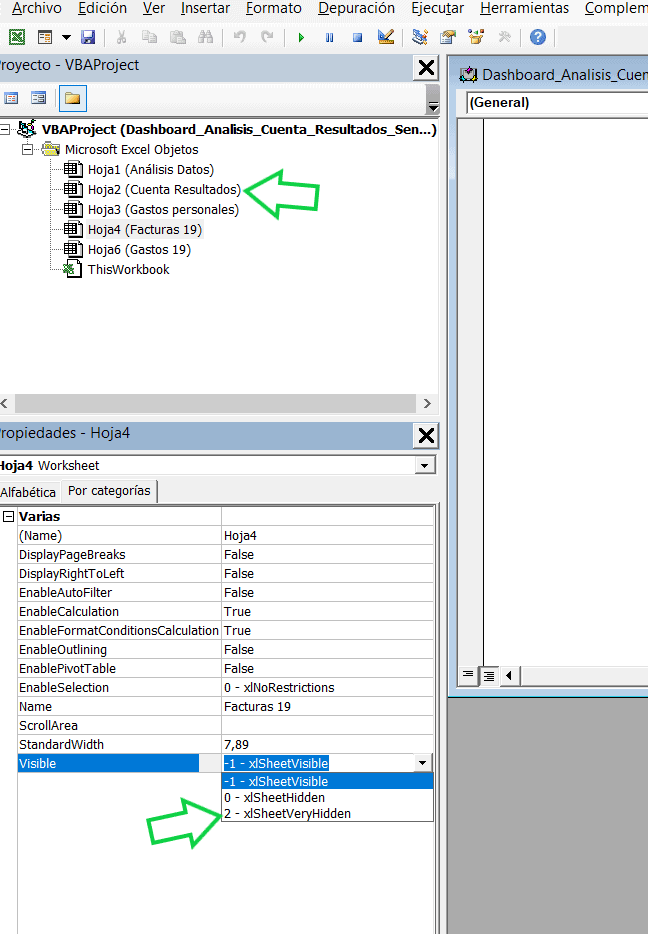
Task: Select the VBAProject root tree item
Action: (x=239, y=129)
